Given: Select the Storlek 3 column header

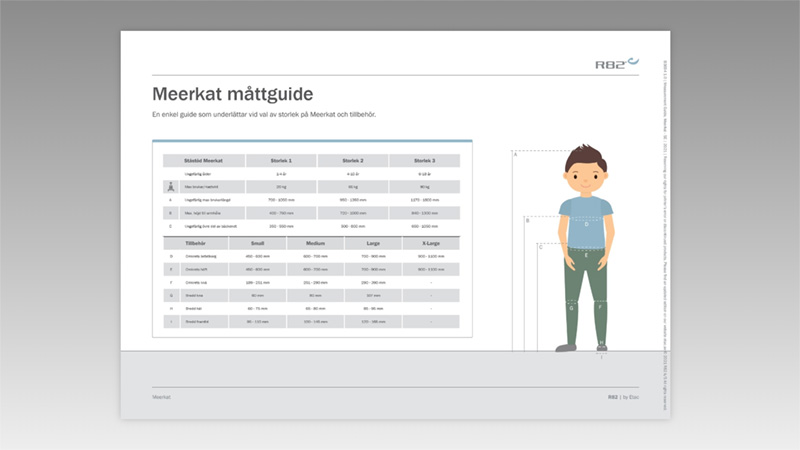Looking at the screenshot, I should [x=424, y=160].
